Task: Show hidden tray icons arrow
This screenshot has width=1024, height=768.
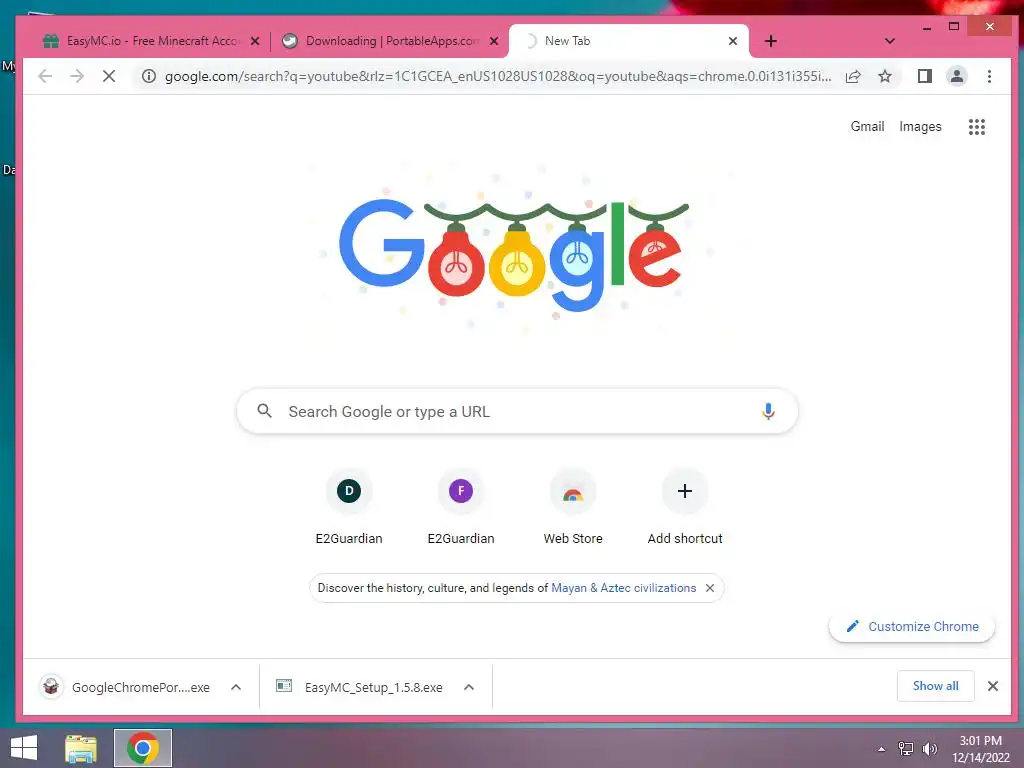Action: point(882,749)
